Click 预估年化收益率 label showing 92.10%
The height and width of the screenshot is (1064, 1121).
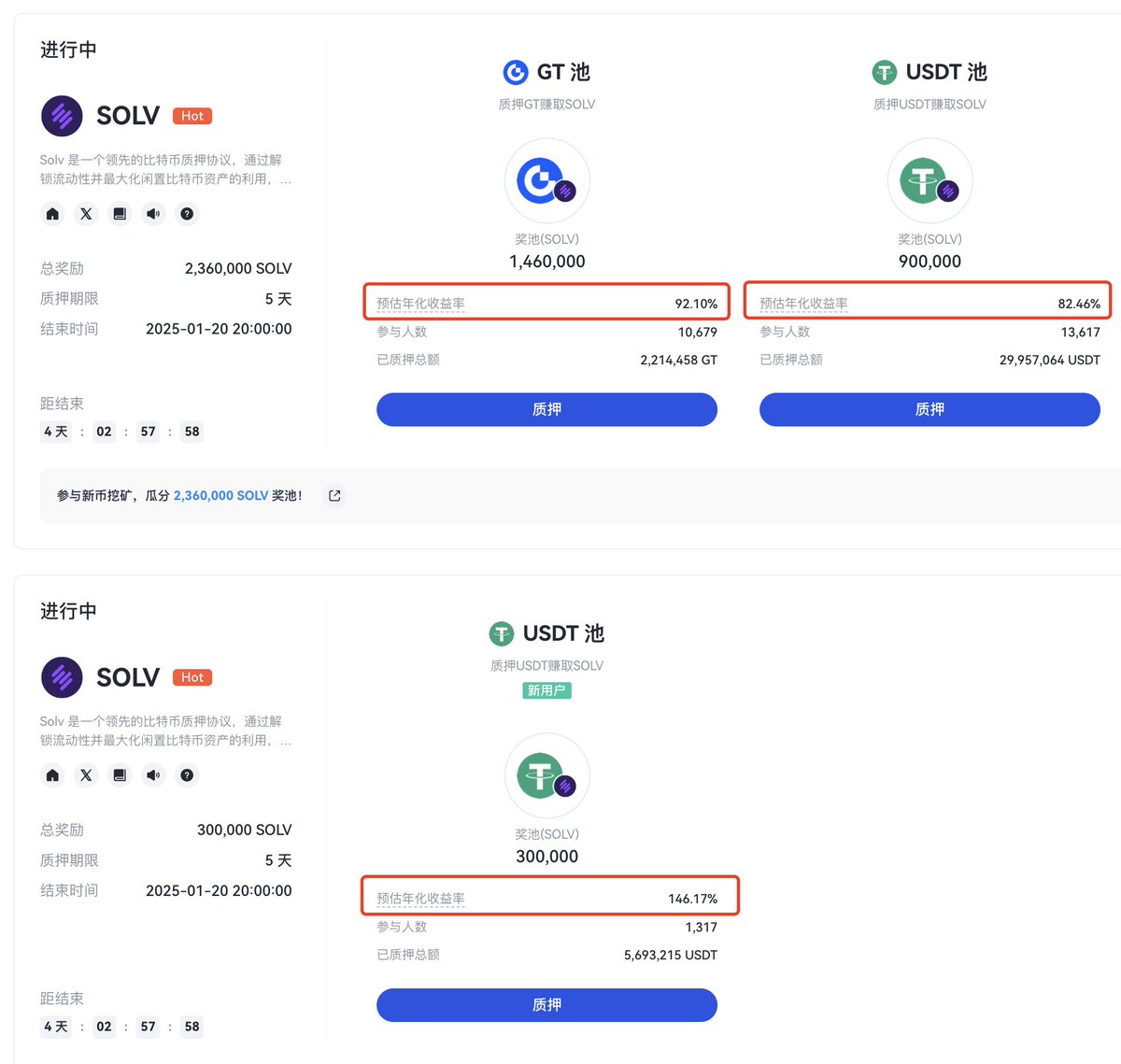pyautogui.click(x=420, y=304)
